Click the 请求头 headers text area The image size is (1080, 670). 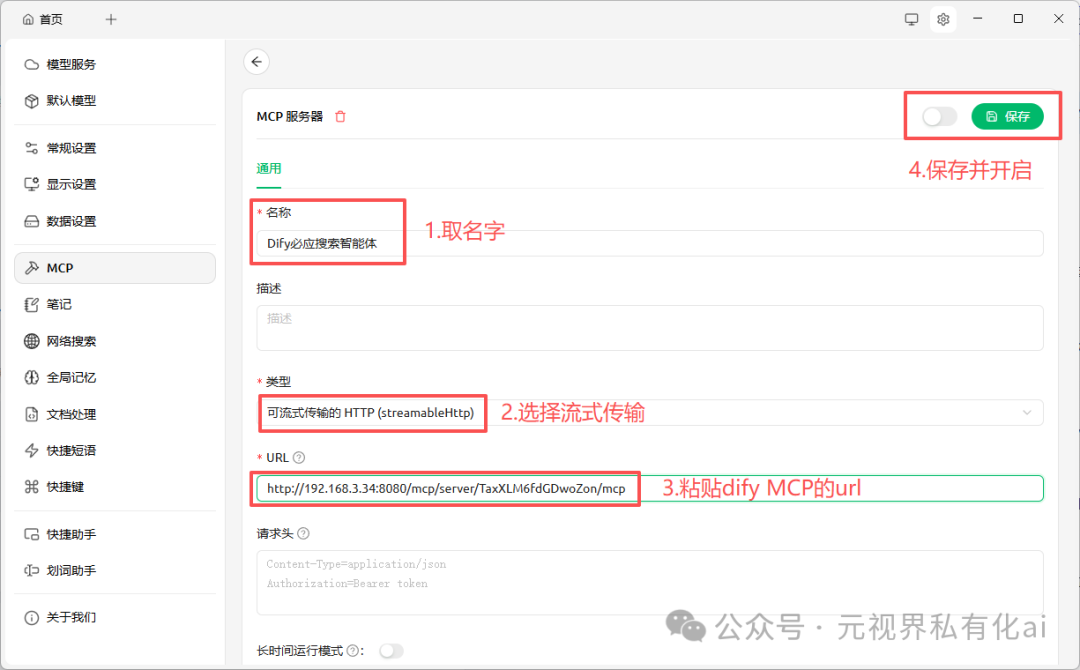point(650,582)
